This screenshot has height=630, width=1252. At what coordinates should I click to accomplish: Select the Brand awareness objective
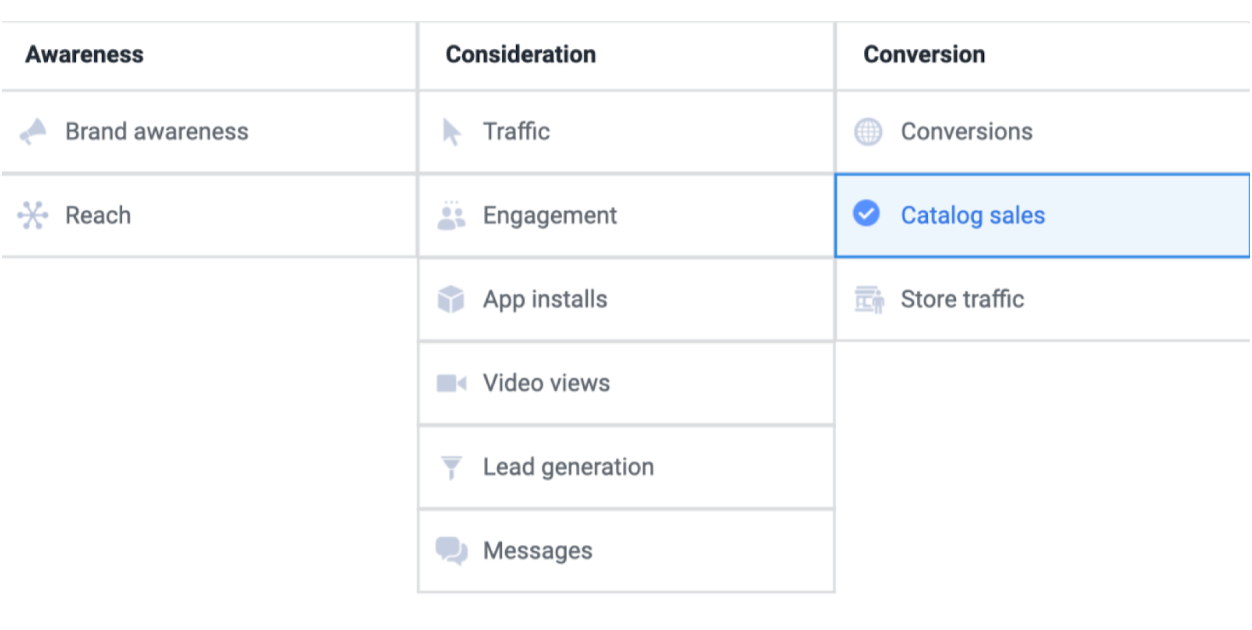click(157, 132)
